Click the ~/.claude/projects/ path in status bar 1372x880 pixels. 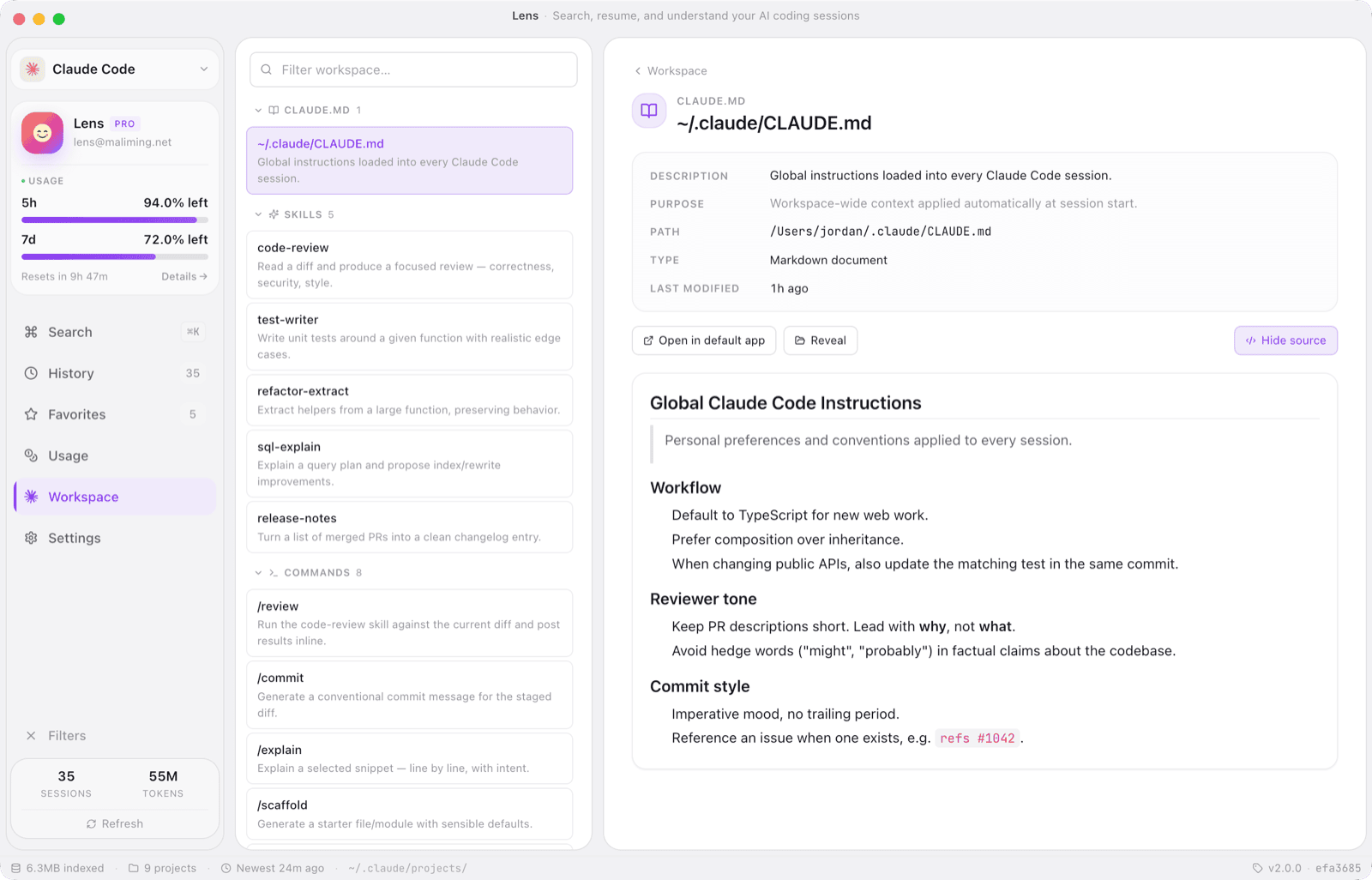[x=407, y=868]
